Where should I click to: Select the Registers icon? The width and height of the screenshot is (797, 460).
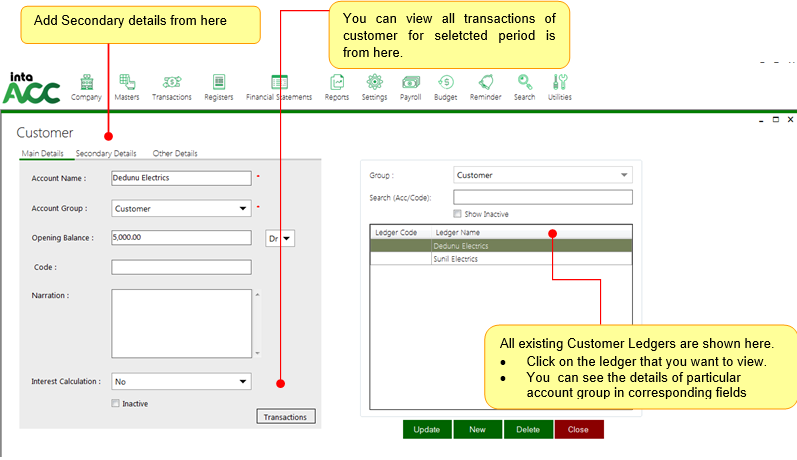click(218, 83)
